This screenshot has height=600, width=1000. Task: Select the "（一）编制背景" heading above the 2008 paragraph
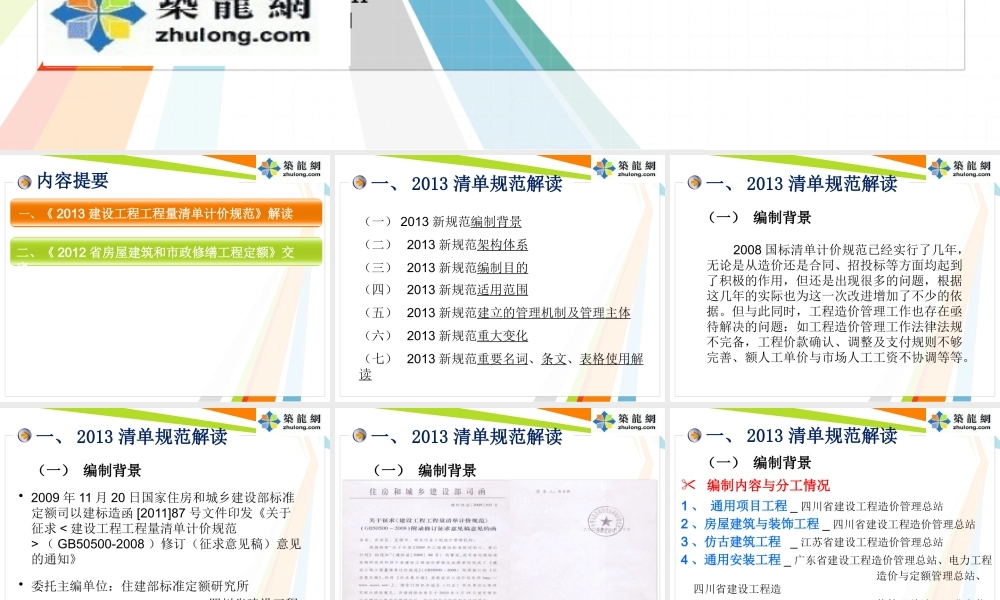click(759, 217)
